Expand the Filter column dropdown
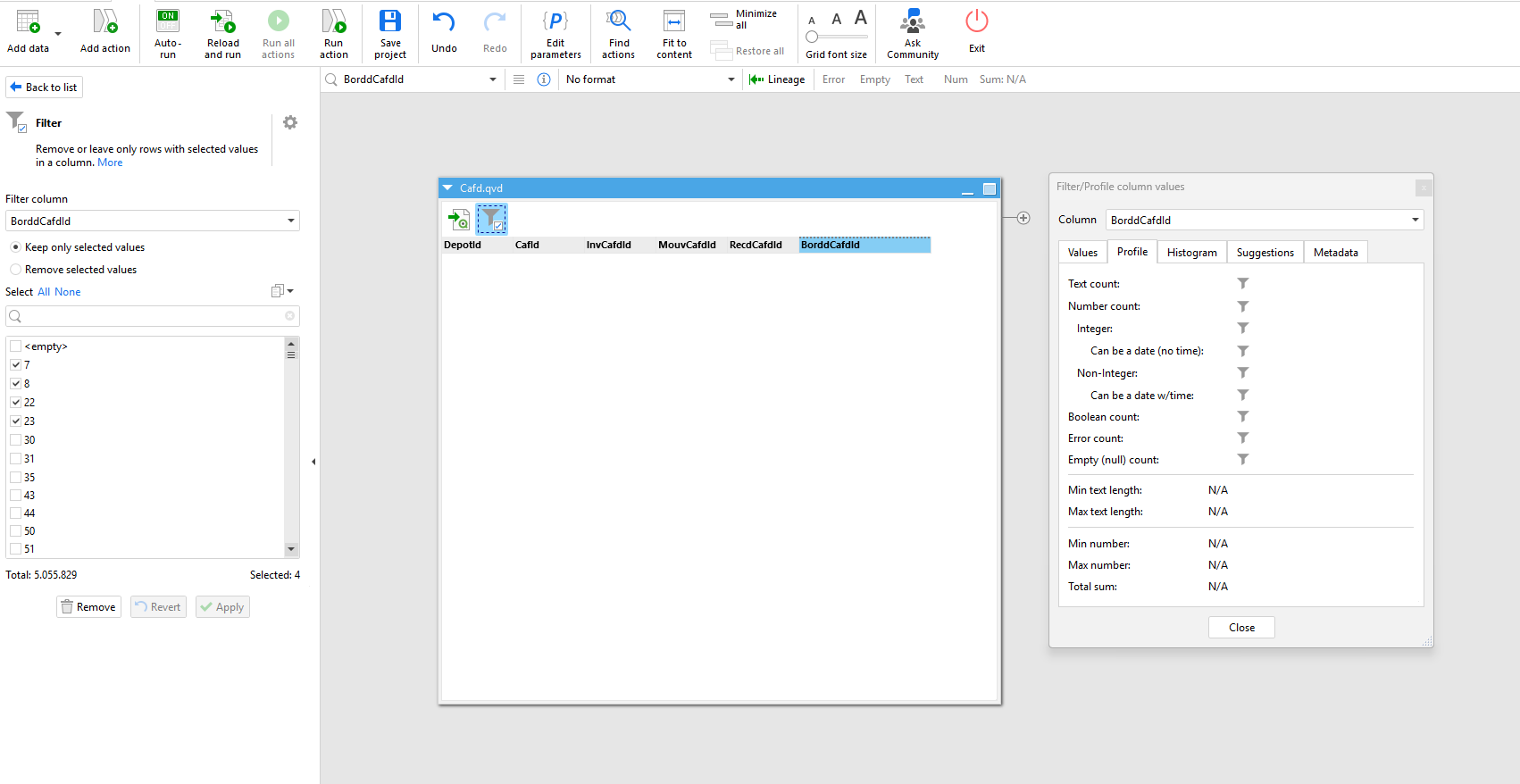This screenshot has width=1520, height=784. [290, 221]
